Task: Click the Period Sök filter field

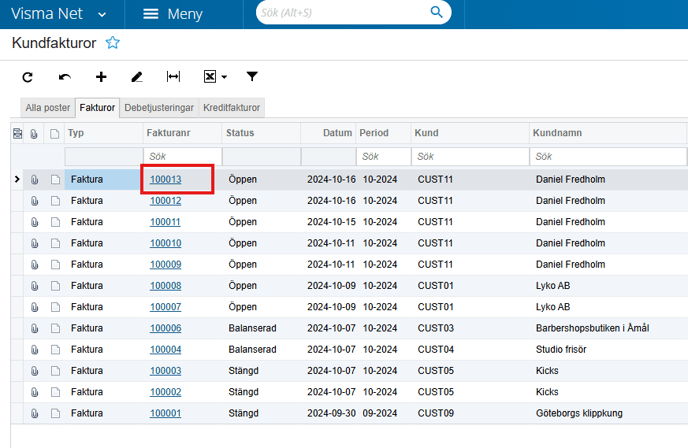Action: point(383,157)
